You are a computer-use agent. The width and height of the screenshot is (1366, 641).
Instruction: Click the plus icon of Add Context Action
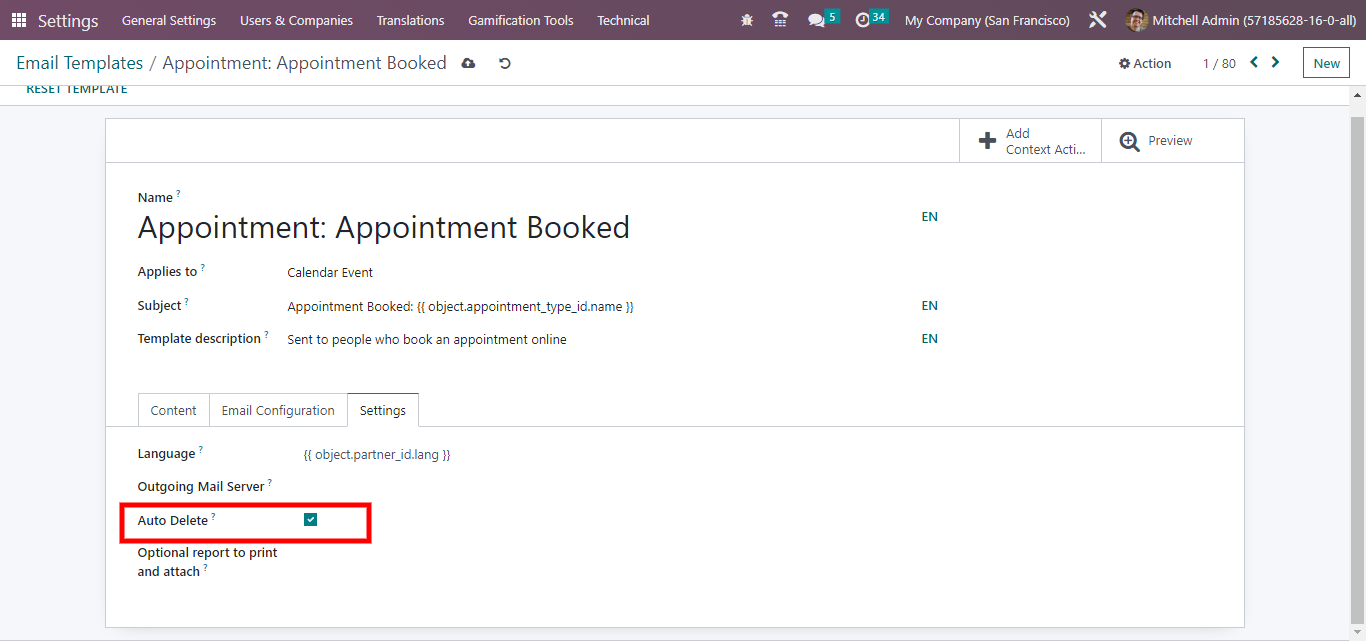click(x=987, y=141)
